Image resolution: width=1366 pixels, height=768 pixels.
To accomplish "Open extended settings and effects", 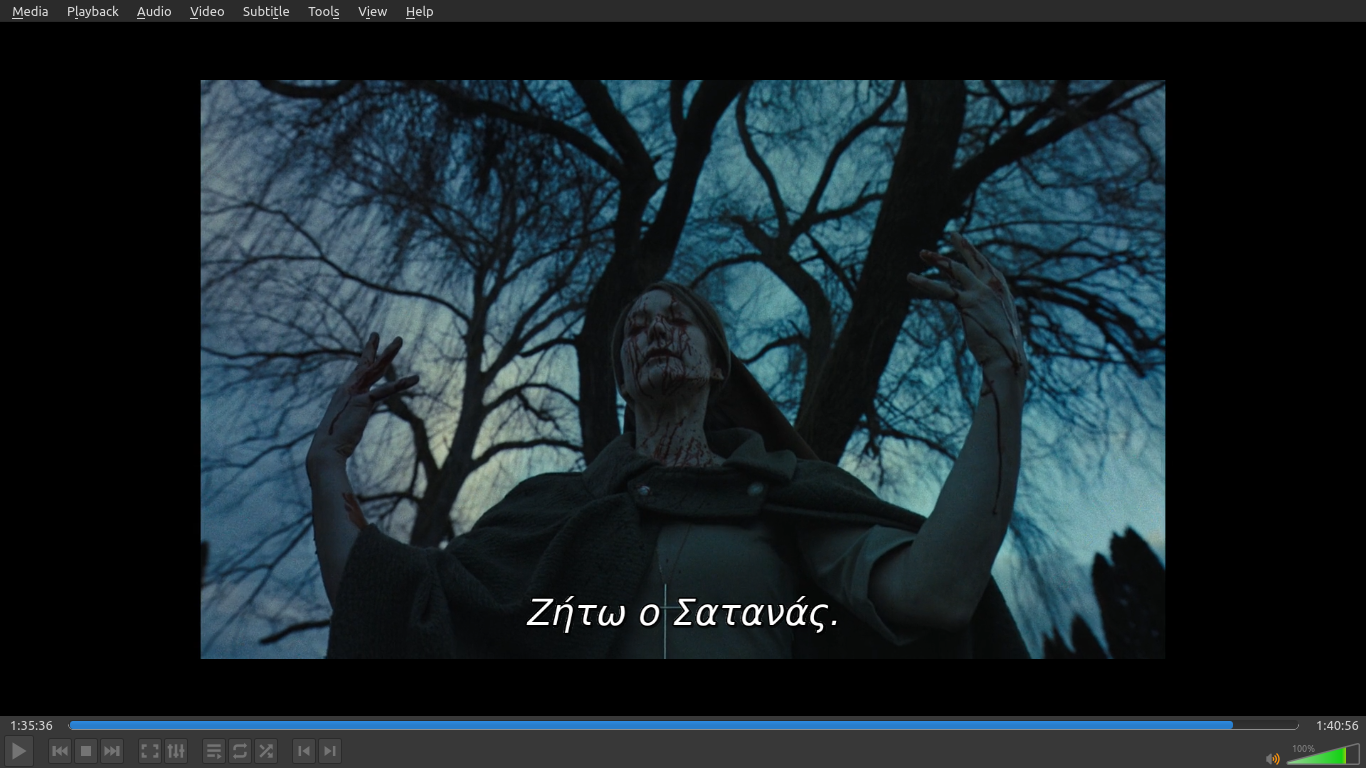I will point(176,751).
